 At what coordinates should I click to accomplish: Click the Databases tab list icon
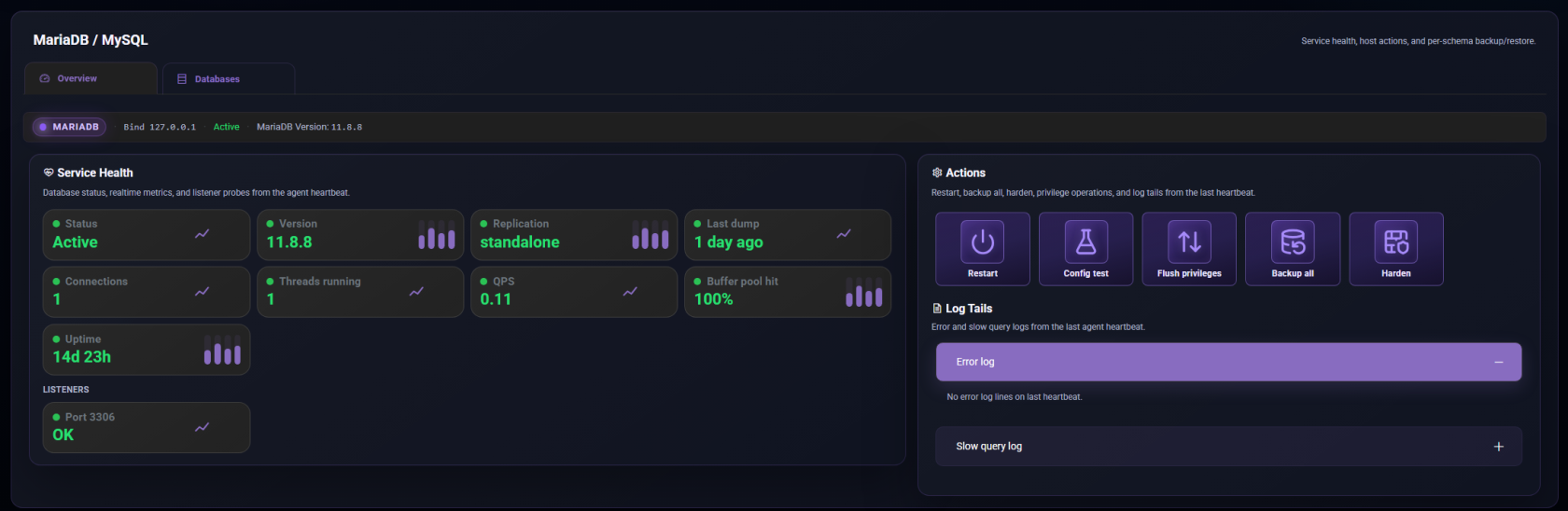(x=182, y=79)
